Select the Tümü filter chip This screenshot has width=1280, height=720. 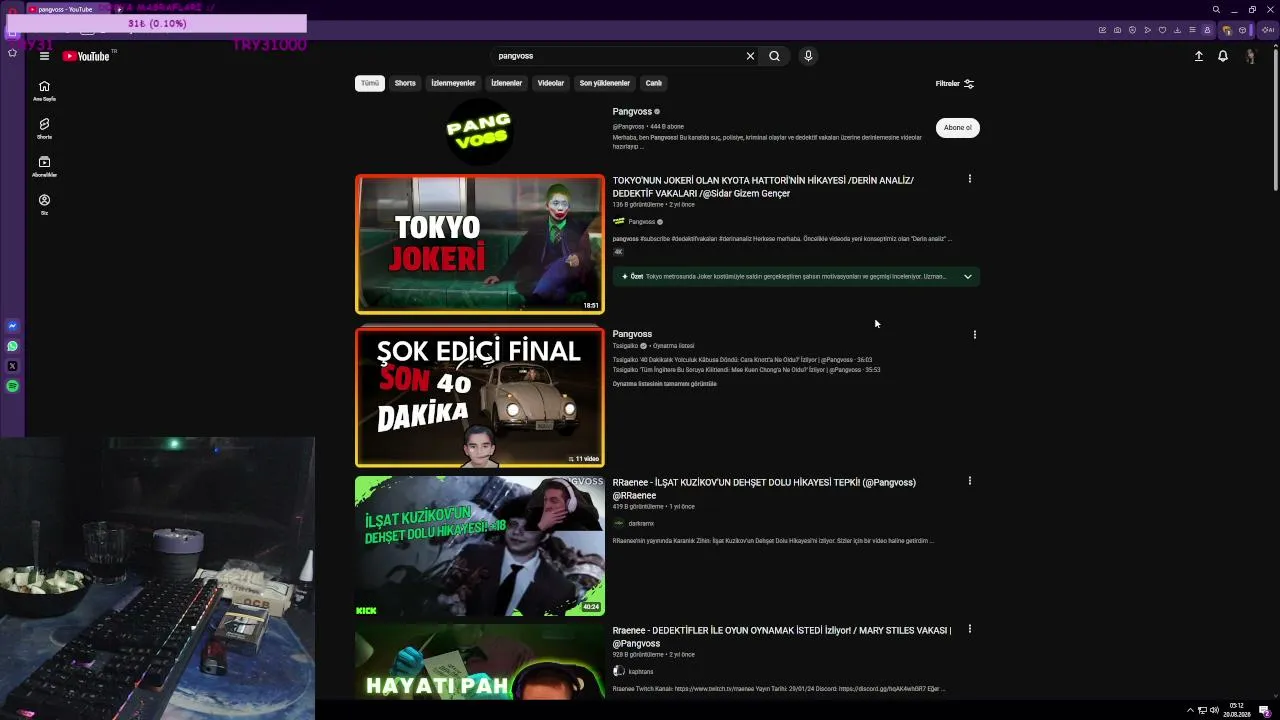point(370,83)
